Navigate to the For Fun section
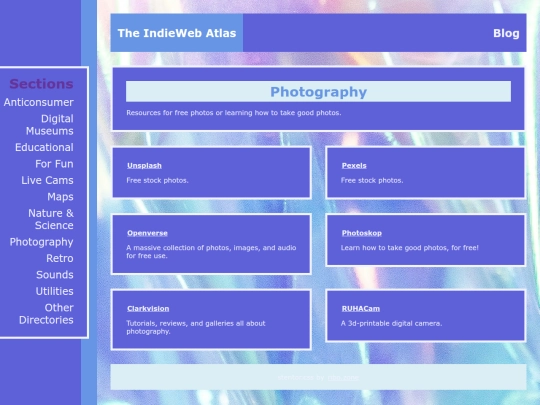The width and height of the screenshot is (540, 405). (54, 164)
